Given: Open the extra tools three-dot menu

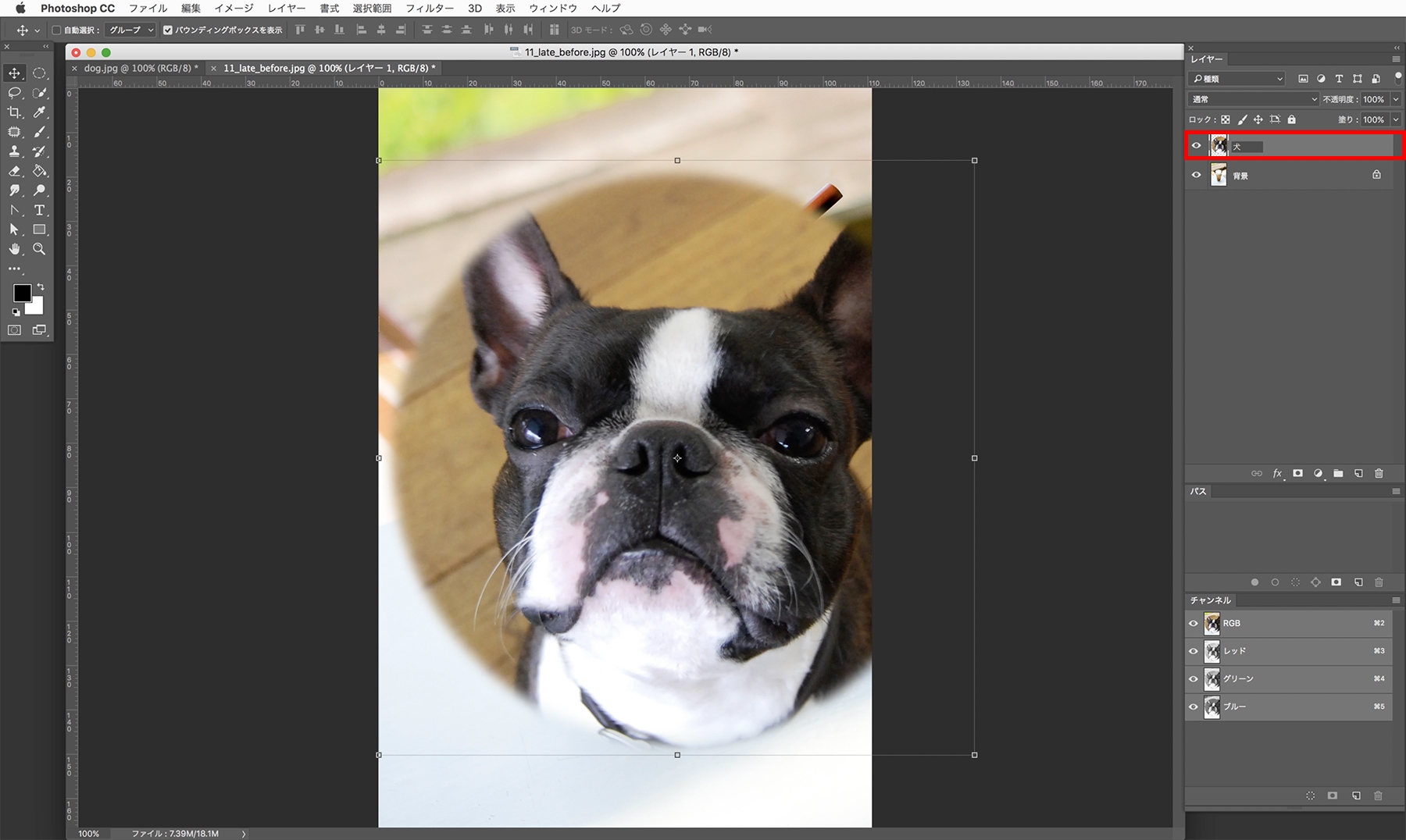Looking at the screenshot, I should 15,269.
